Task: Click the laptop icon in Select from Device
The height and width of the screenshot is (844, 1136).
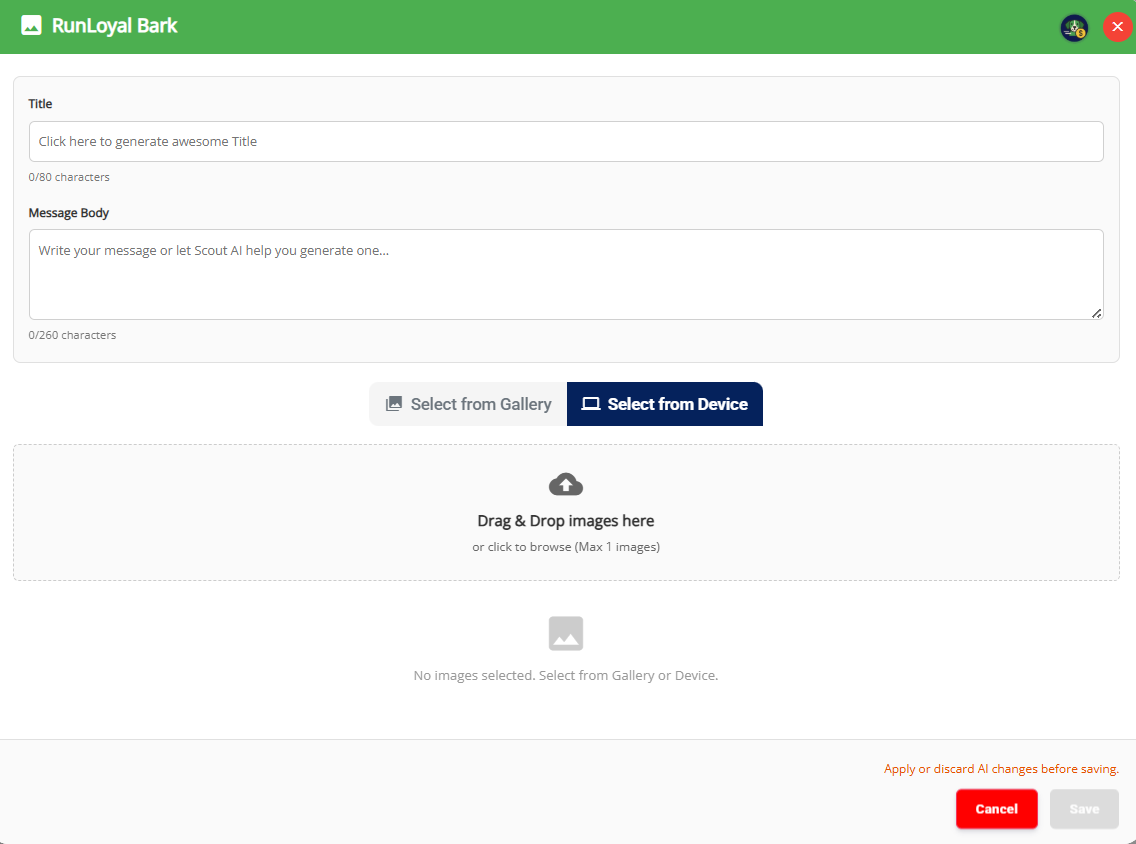Action: click(x=591, y=404)
